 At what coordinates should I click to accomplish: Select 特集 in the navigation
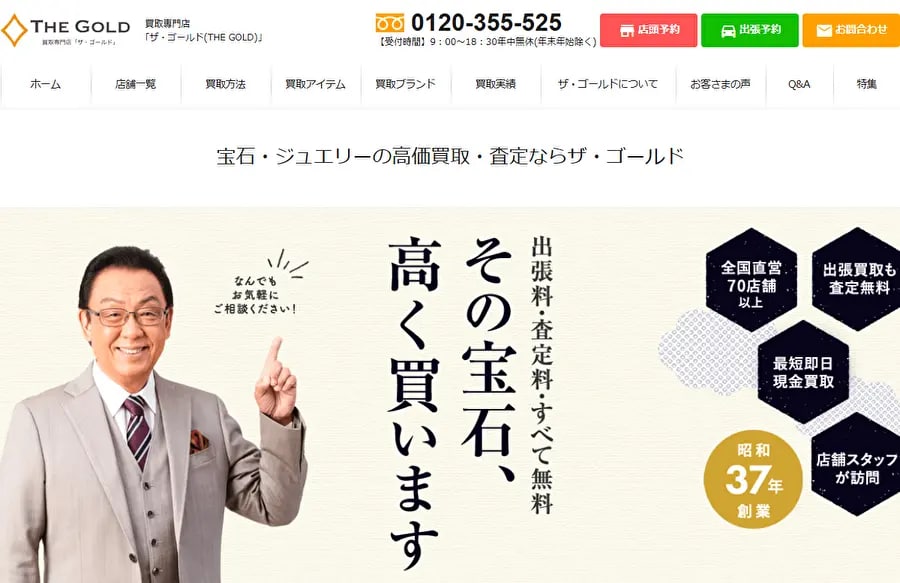[867, 84]
